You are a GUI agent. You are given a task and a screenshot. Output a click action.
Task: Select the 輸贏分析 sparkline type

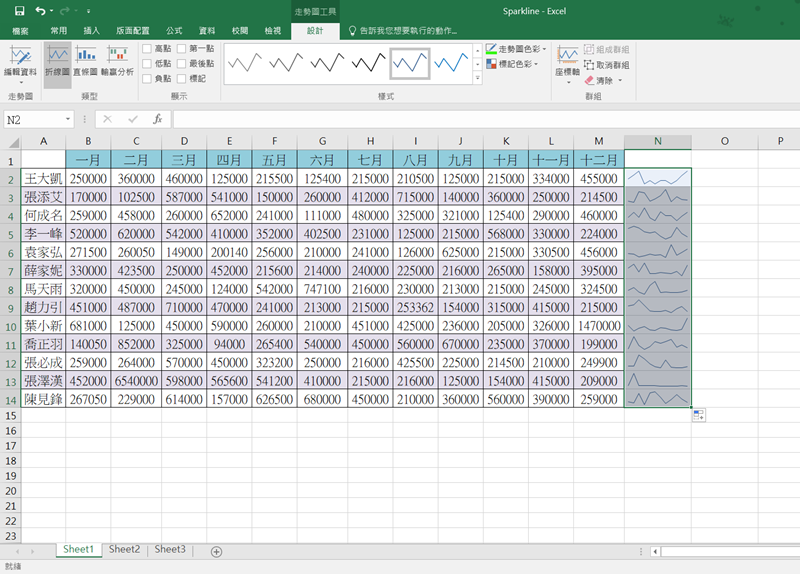(115, 60)
